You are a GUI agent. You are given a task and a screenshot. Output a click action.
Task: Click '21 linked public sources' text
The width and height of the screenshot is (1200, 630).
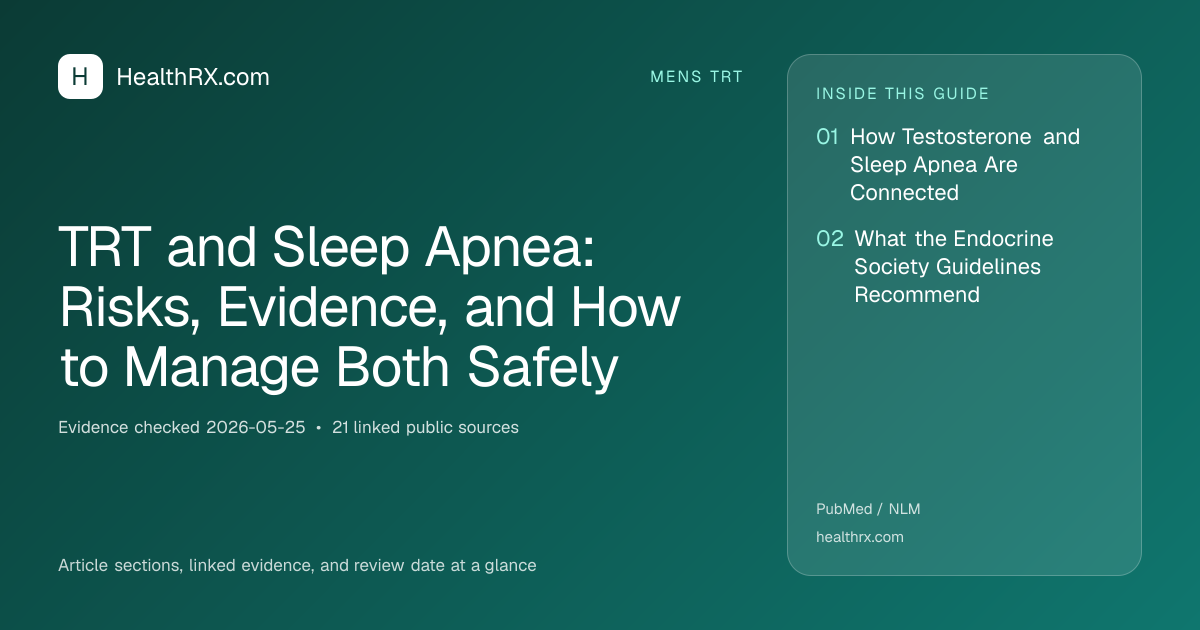click(424, 427)
